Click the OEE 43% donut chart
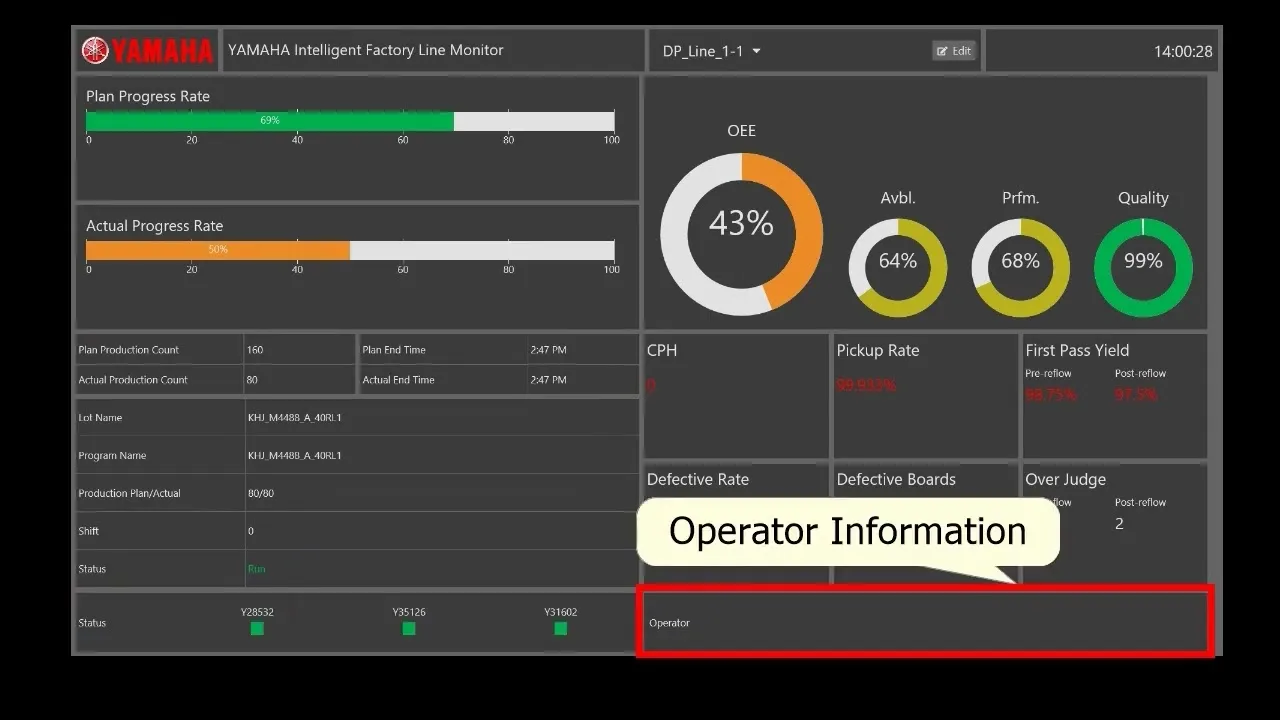 742,234
